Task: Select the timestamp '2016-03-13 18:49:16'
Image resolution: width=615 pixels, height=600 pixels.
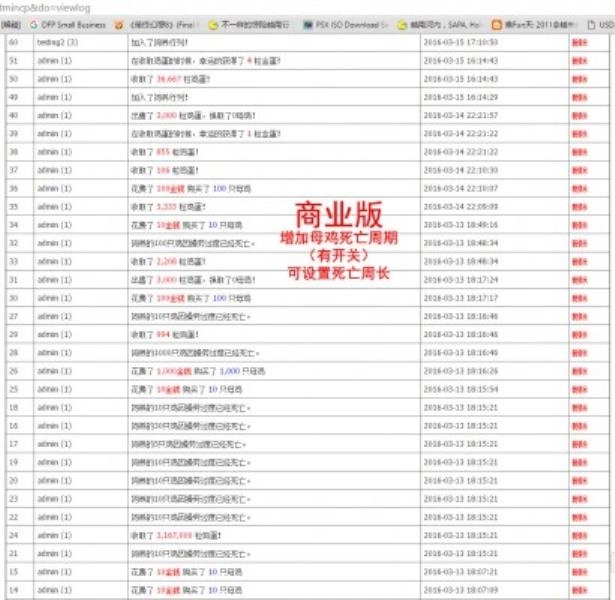Action: 460,225
